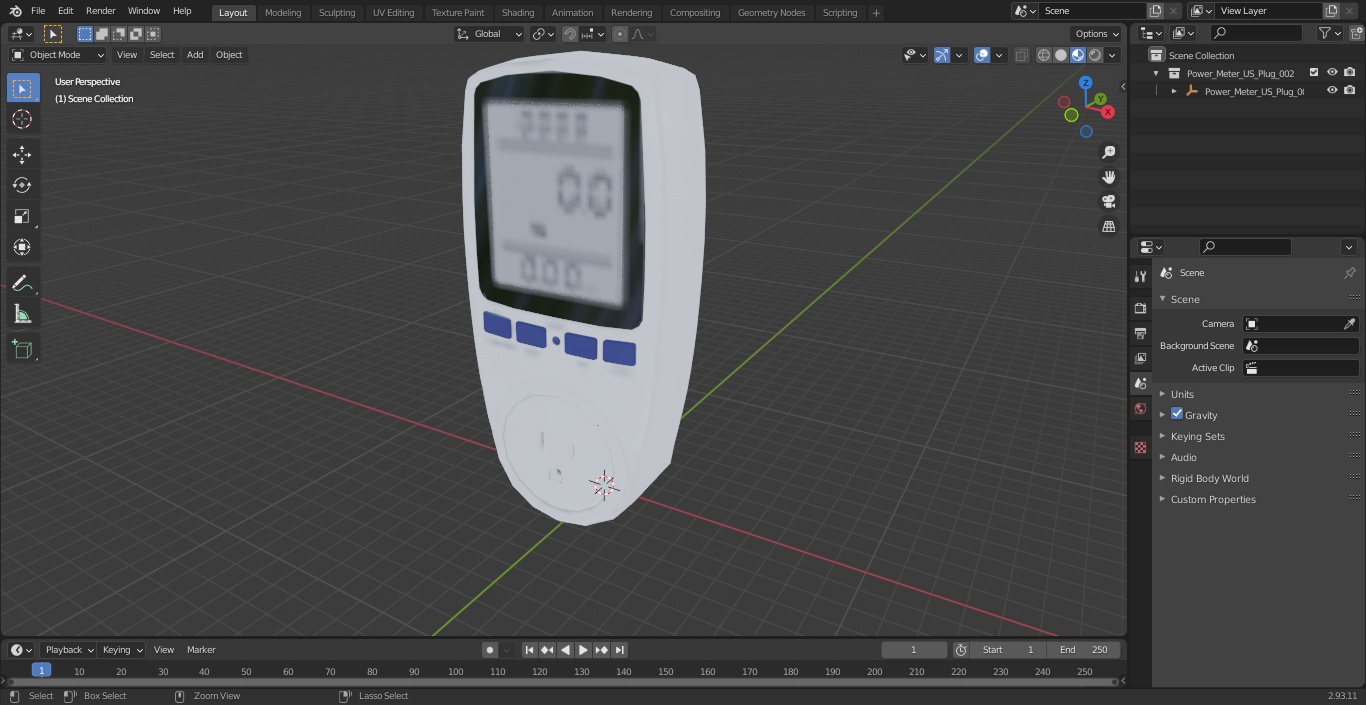
Task: Open the timeline Marker menu
Action: 201,650
